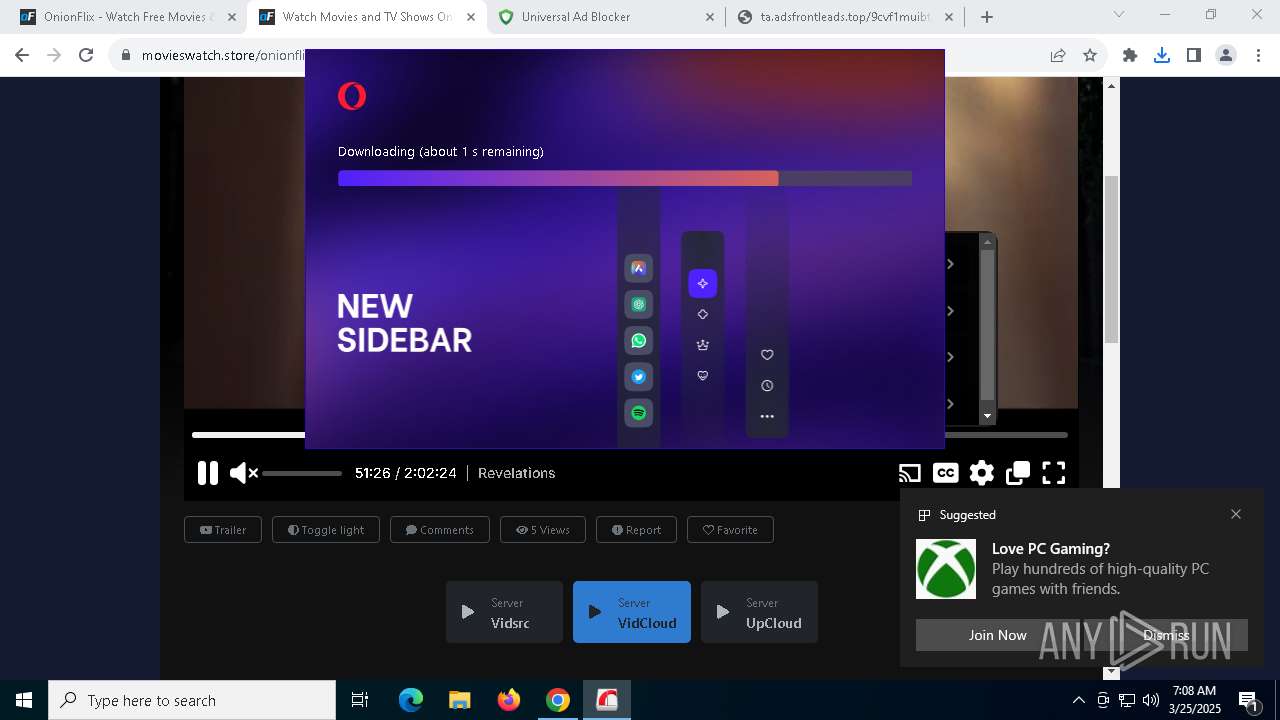Dismiss the Love PC Gaming notification
Image resolution: width=1280 pixels, height=720 pixels.
(1166, 635)
